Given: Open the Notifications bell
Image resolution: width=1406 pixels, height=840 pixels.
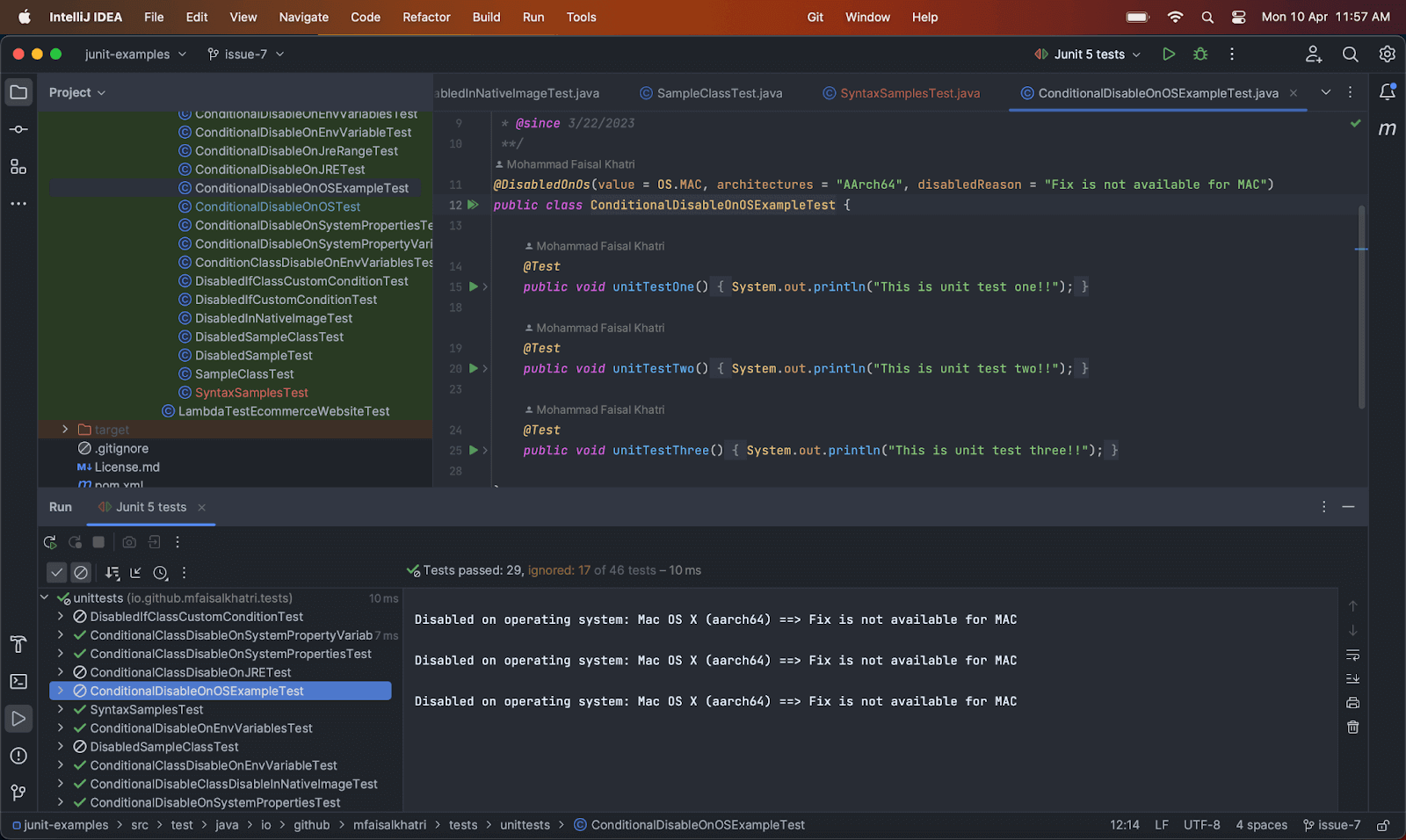Looking at the screenshot, I should (x=1387, y=92).
